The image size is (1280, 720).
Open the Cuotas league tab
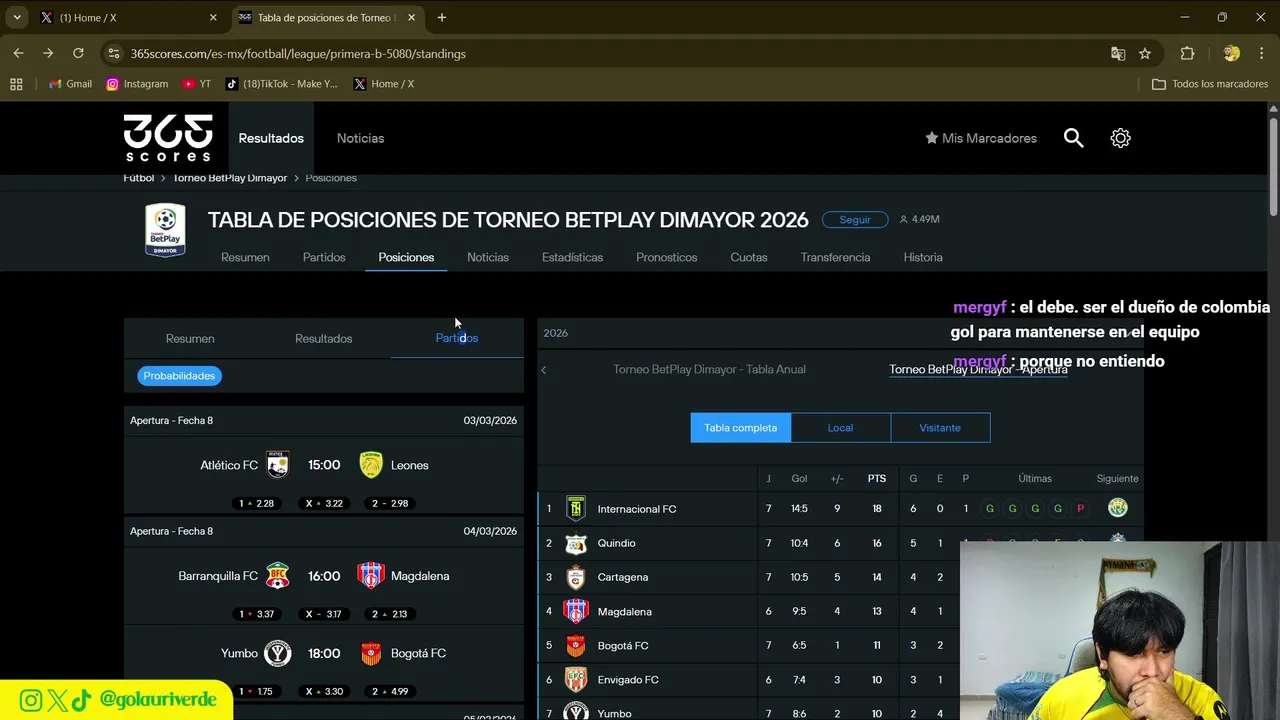pos(749,257)
